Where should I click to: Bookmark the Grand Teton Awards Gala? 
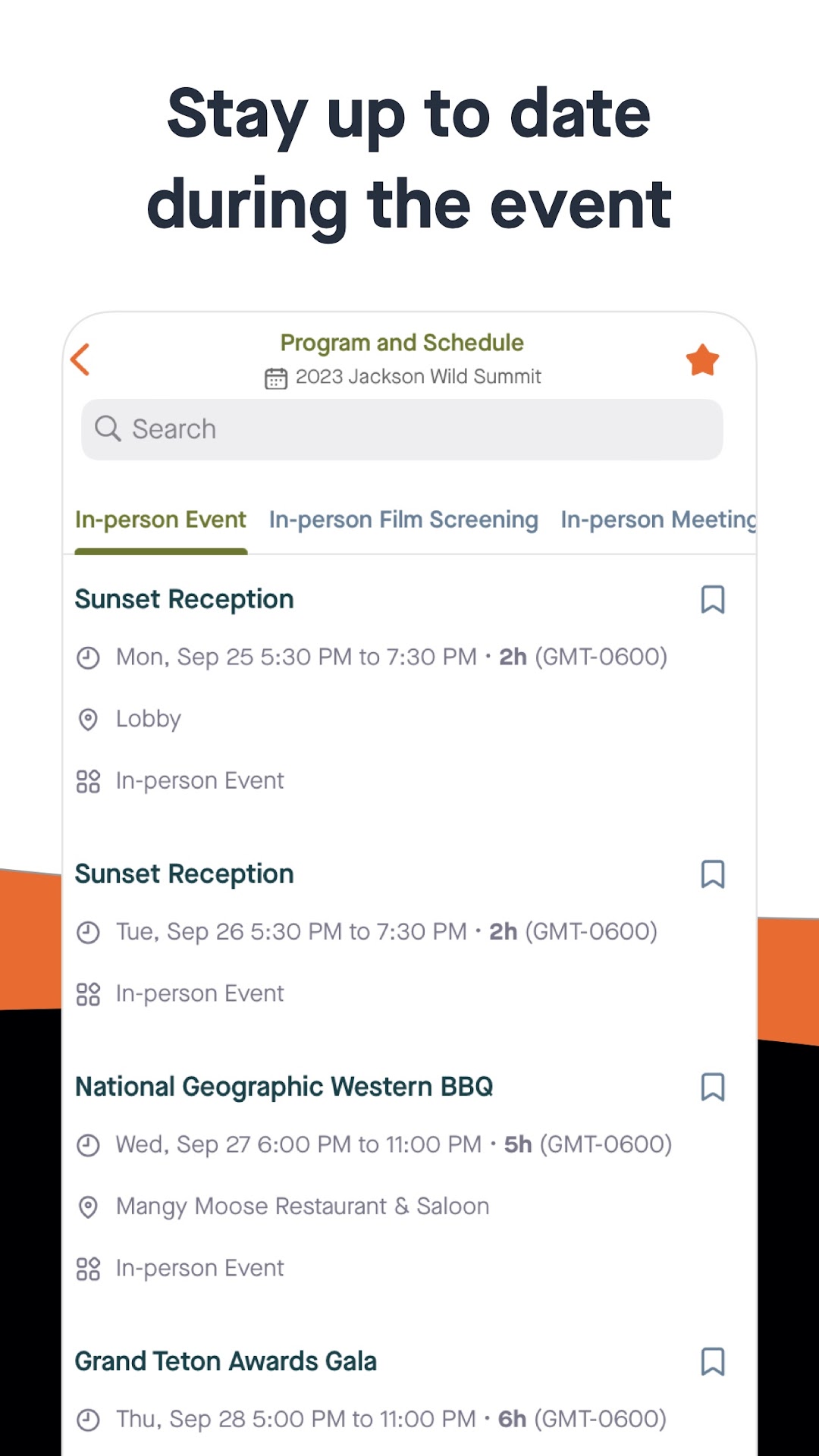pos(713,1361)
